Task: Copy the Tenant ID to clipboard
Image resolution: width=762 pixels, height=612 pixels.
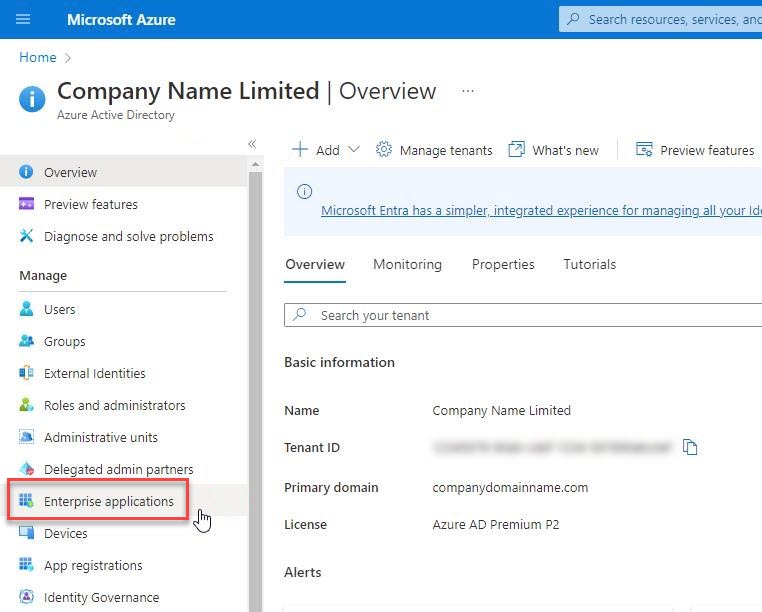Action: [x=690, y=447]
